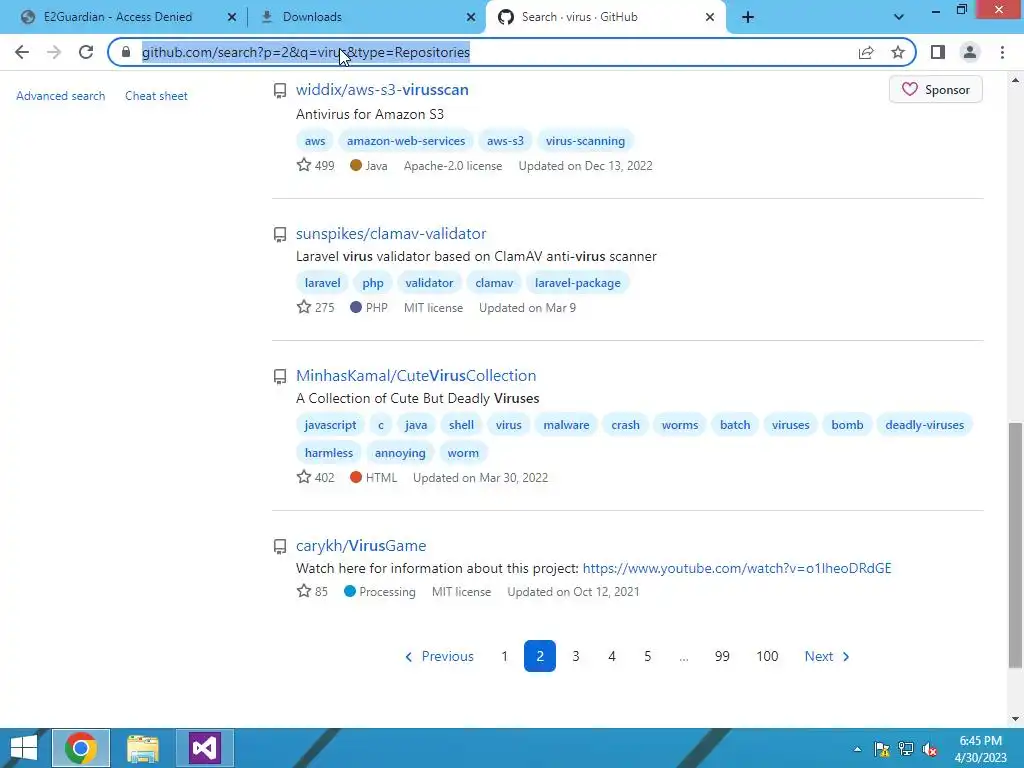Select the deadly-viruses topic tag

coord(924,425)
